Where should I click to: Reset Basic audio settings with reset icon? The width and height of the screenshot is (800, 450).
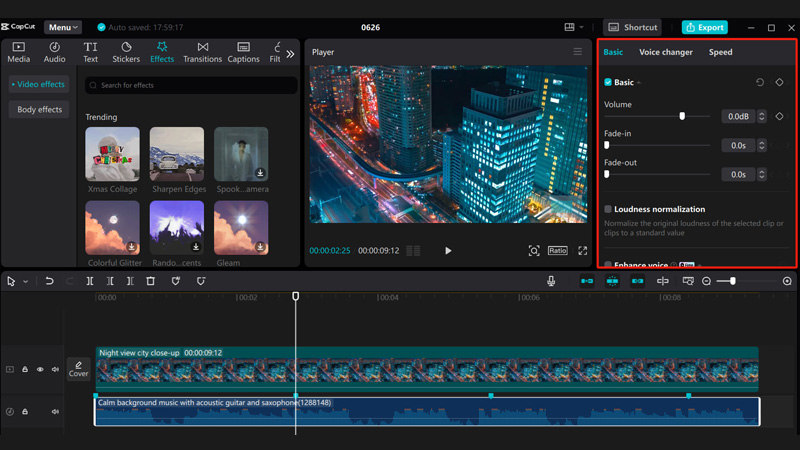click(x=759, y=82)
